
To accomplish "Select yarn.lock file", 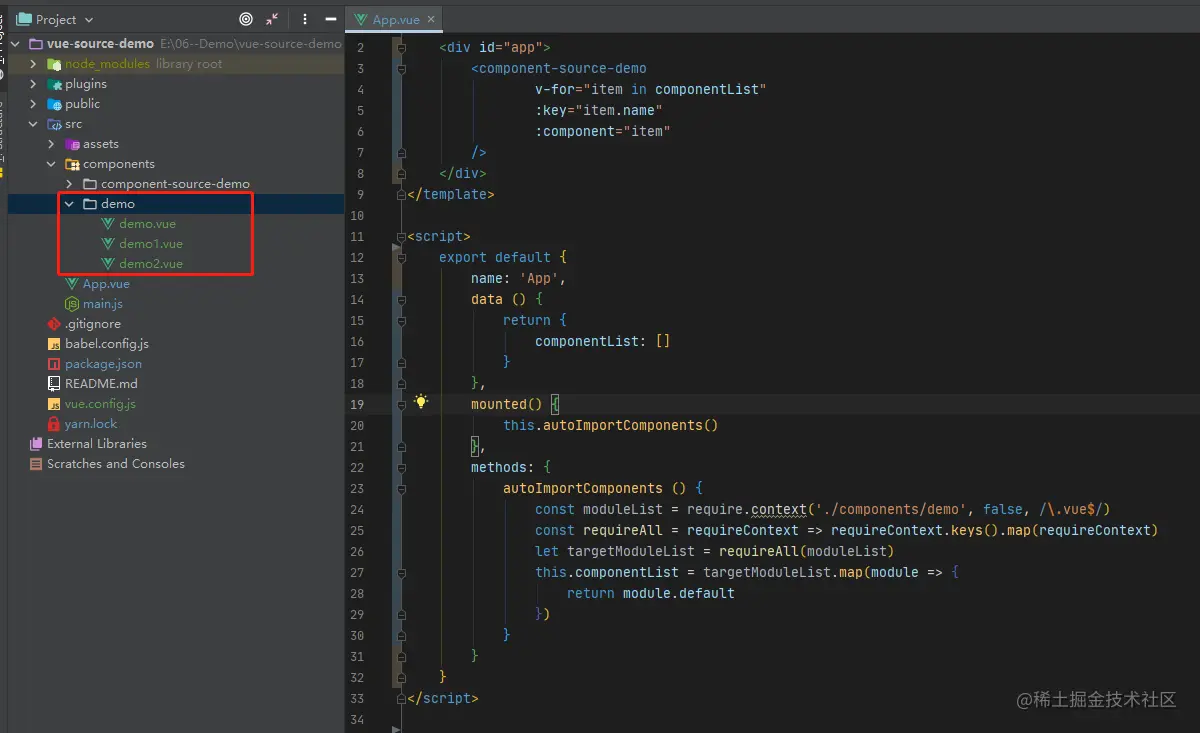I will pos(91,424).
